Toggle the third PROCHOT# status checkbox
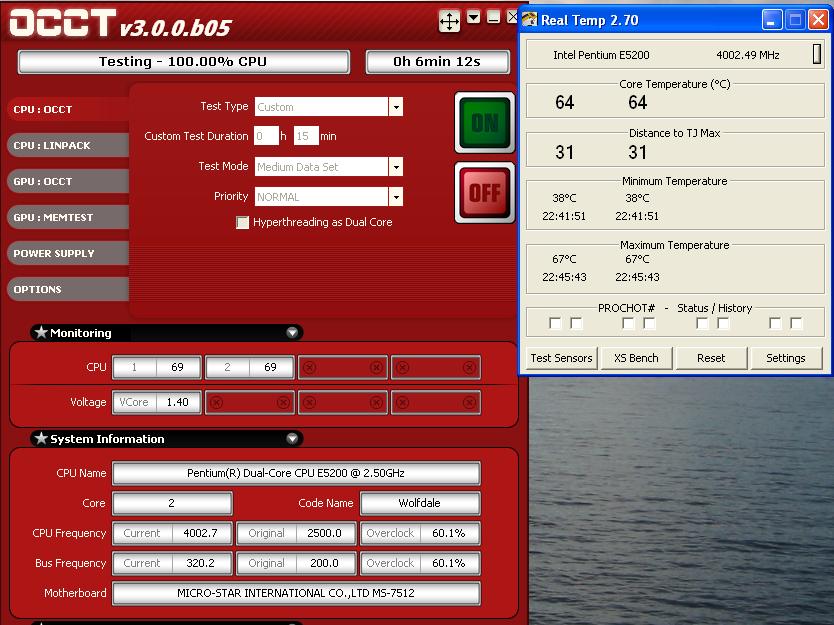The width and height of the screenshot is (834, 625). (x=628, y=323)
